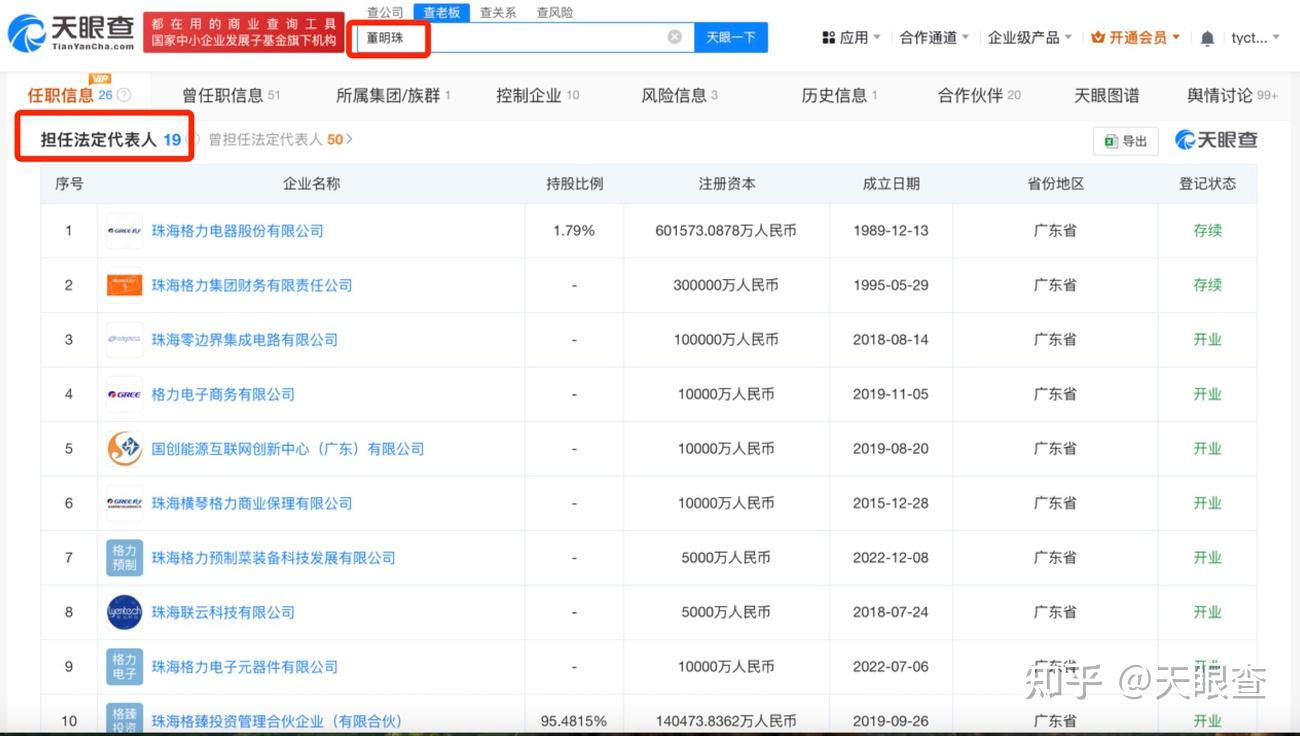Open the 舆情讨论 99+ tab

[1232, 96]
